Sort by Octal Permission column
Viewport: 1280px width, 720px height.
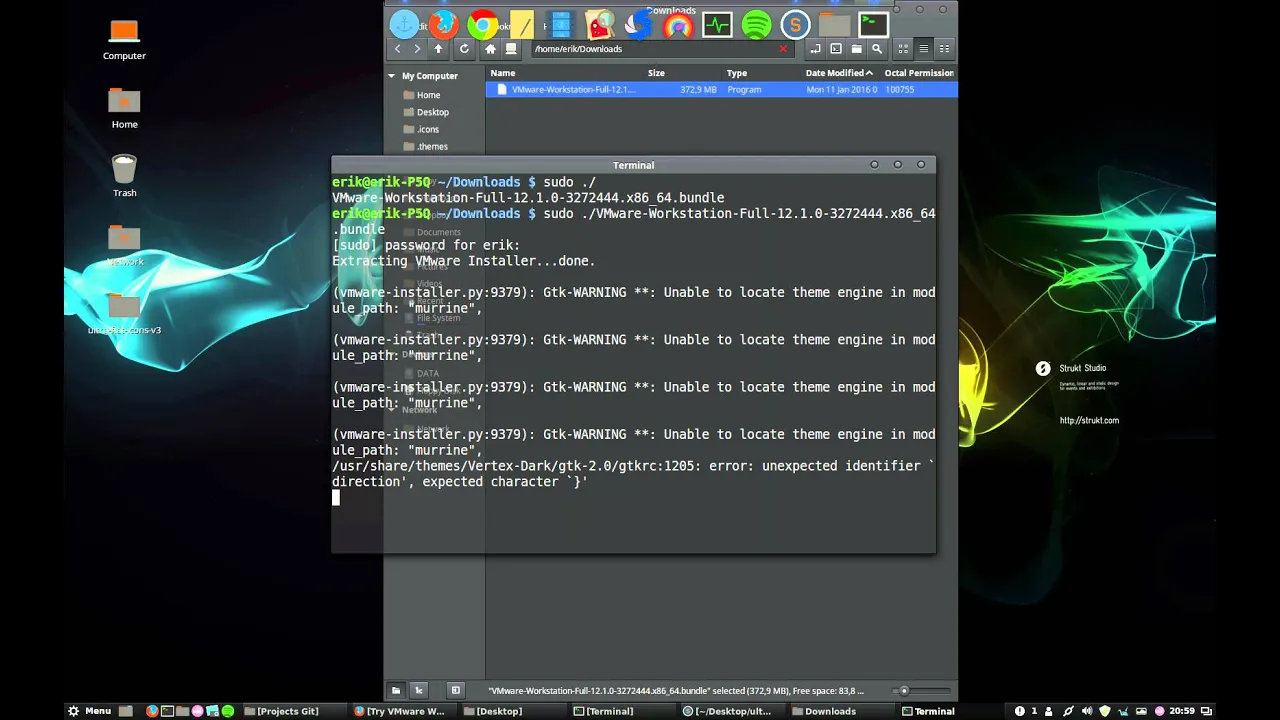919,73
